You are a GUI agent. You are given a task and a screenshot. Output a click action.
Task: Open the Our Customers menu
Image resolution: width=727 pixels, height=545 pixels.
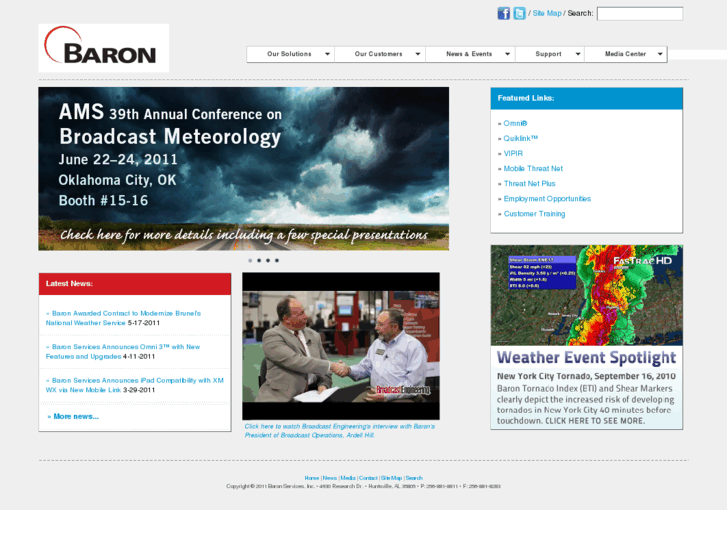coord(380,54)
